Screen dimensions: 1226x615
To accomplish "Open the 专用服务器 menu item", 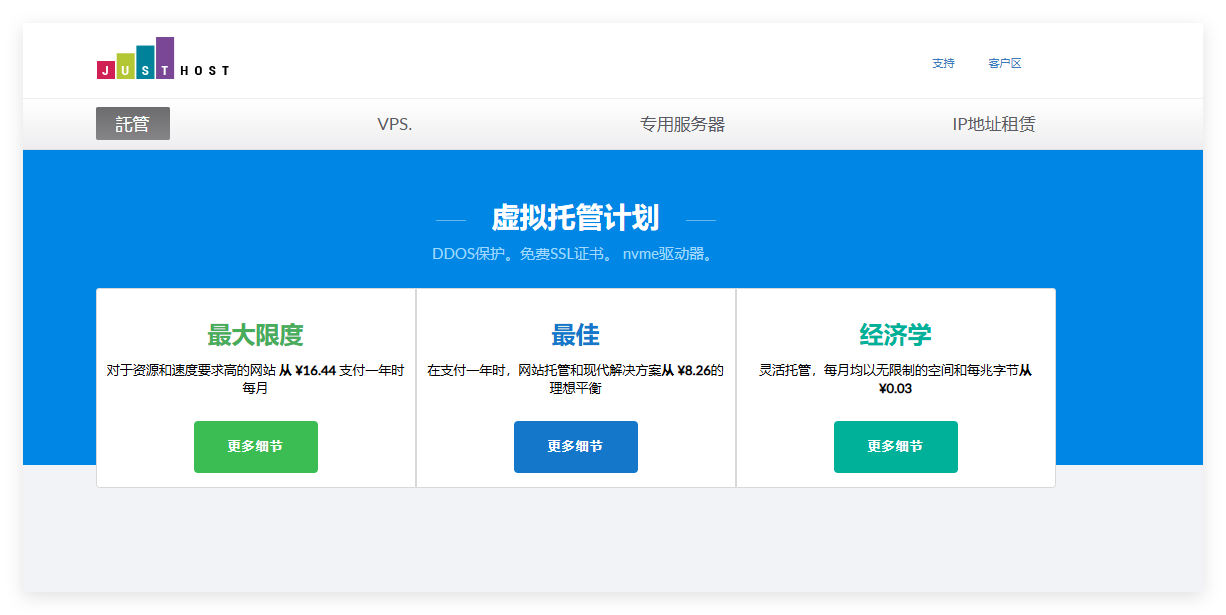I will click(x=682, y=124).
